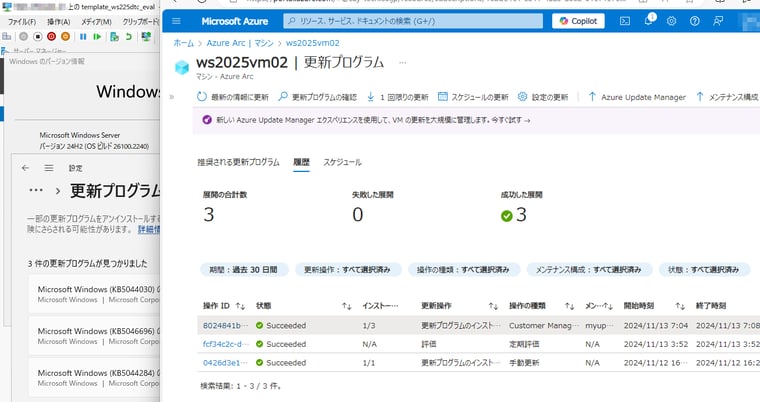The image size is (760, 402).
Task: Click the 今すぐ試す link in banner
Action: tap(510, 120)
